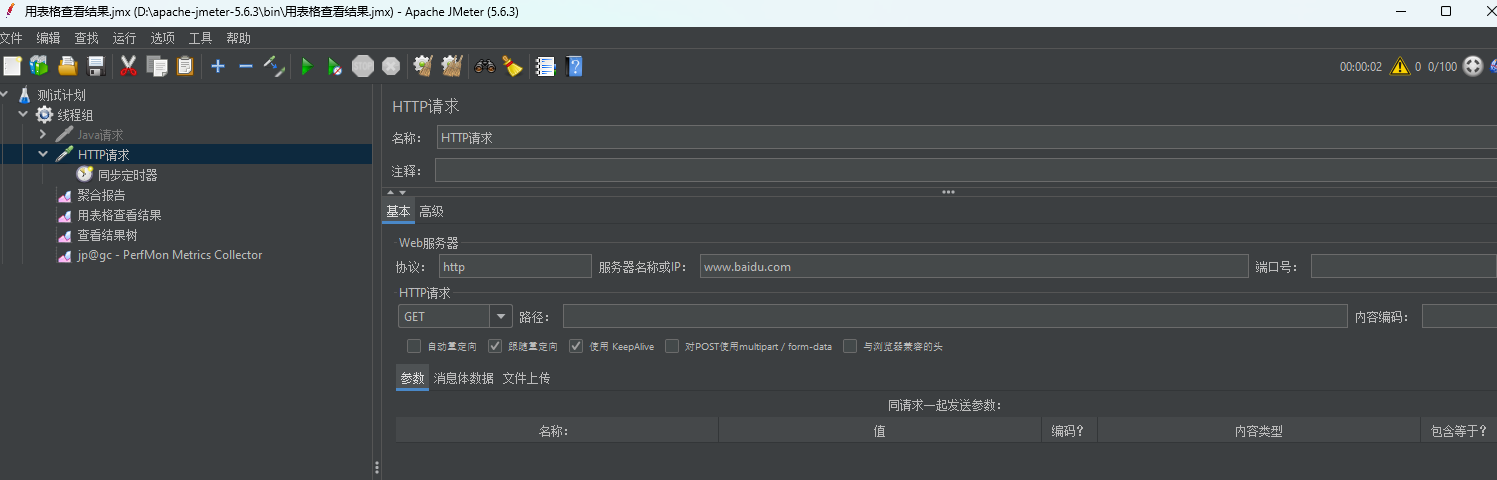Paste element using the clipboard icon
Screen dimensions: 1497x480
(185, 66)
